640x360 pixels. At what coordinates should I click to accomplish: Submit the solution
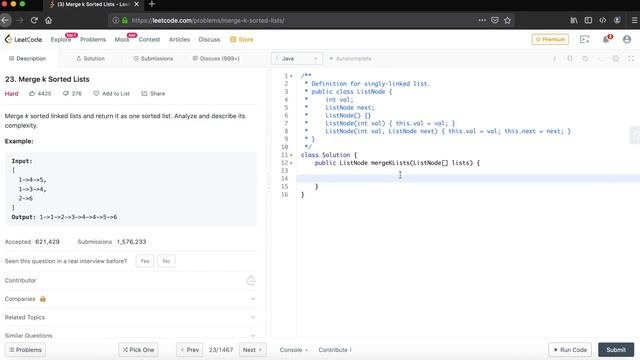616,350
